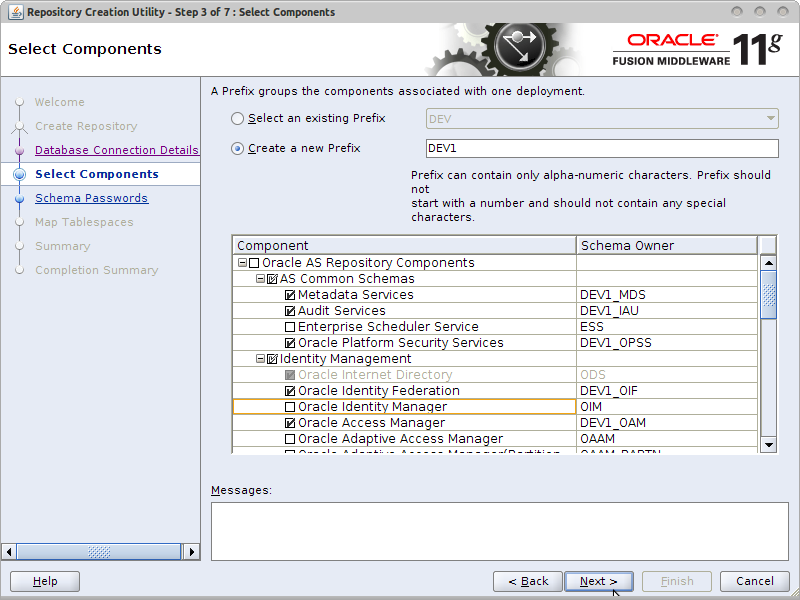Collapse Oracle AS Repository Components tree node

point(242,263)
